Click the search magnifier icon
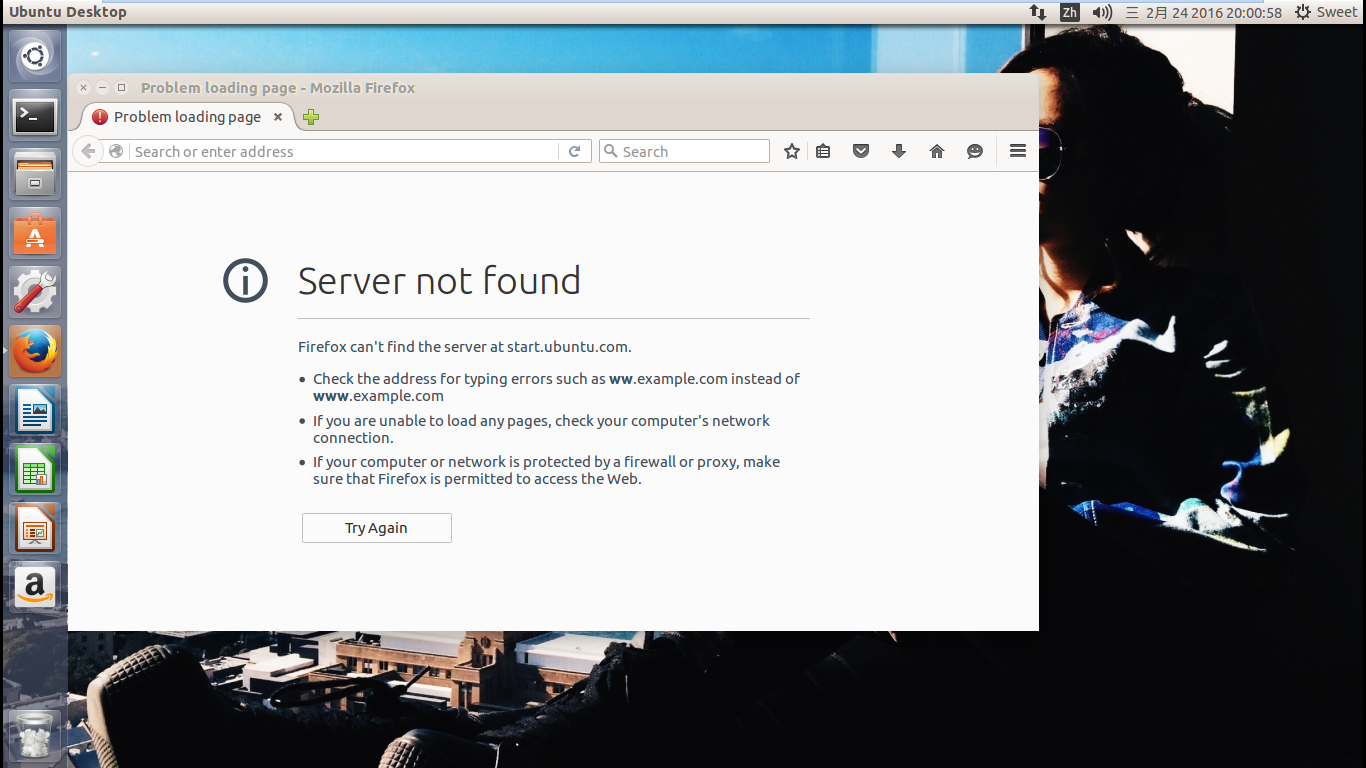The image size is (1366, 768). pos(610,151)
